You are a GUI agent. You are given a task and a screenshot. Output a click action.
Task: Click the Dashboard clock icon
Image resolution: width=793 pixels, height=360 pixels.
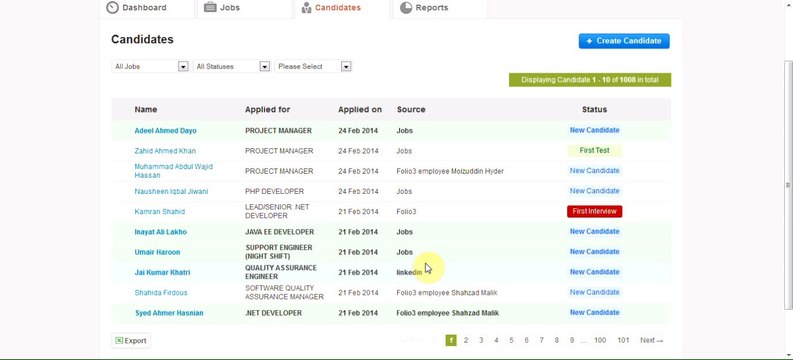pos(112,8)
